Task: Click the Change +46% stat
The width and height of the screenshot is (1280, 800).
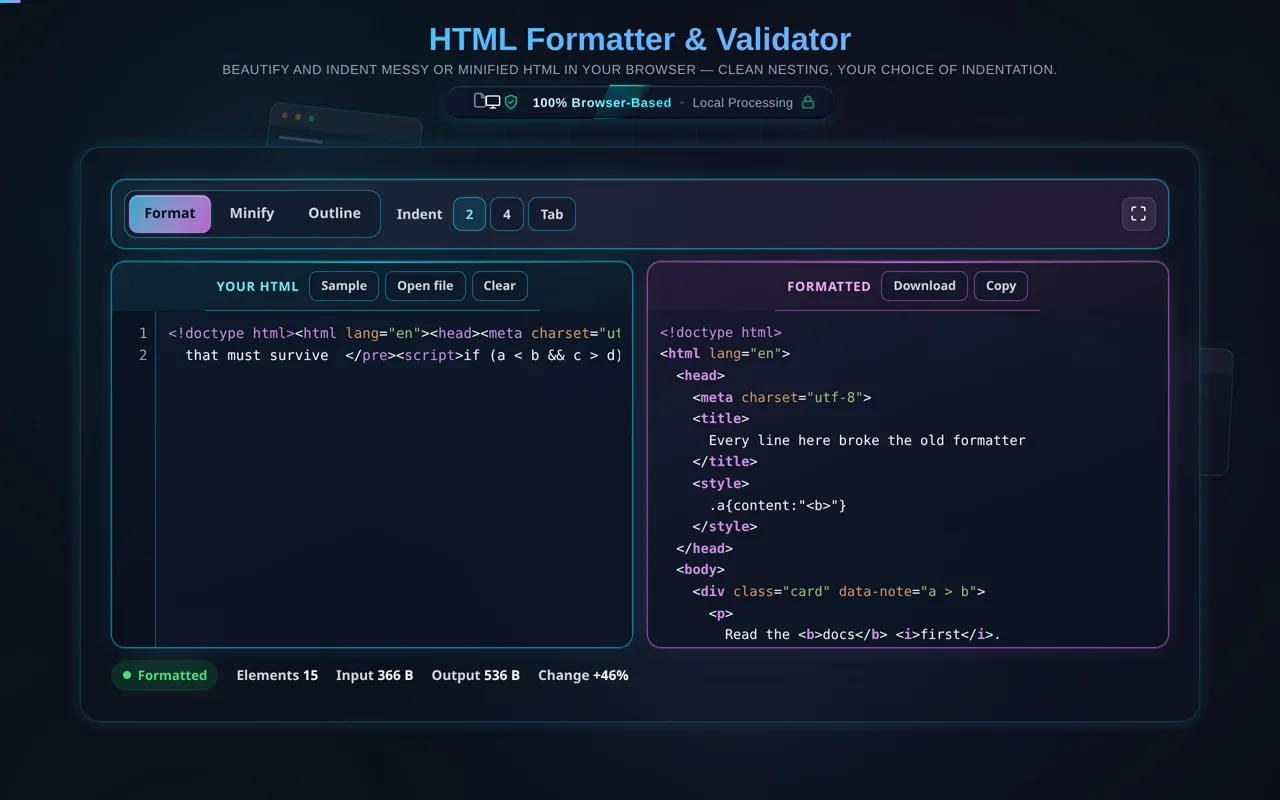Action: [x=583, y=676]
